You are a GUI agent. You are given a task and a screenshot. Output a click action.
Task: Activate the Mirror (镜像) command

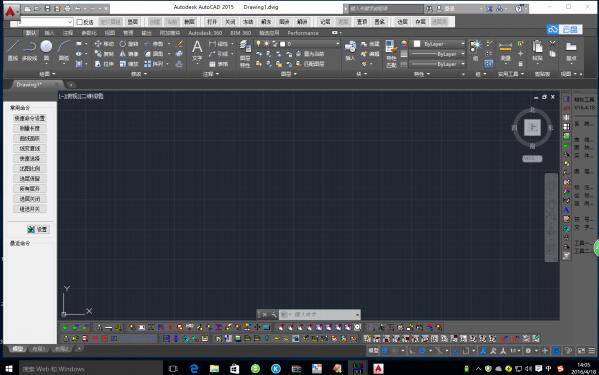point(129,54)
